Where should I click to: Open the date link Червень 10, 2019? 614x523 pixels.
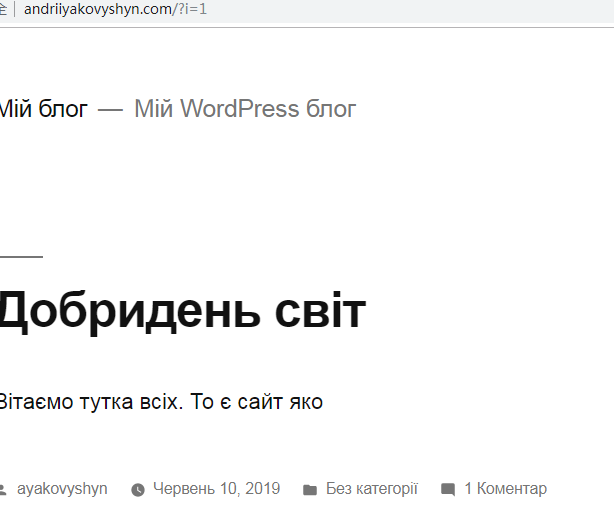pyautogui.click(x=217, y=489)
